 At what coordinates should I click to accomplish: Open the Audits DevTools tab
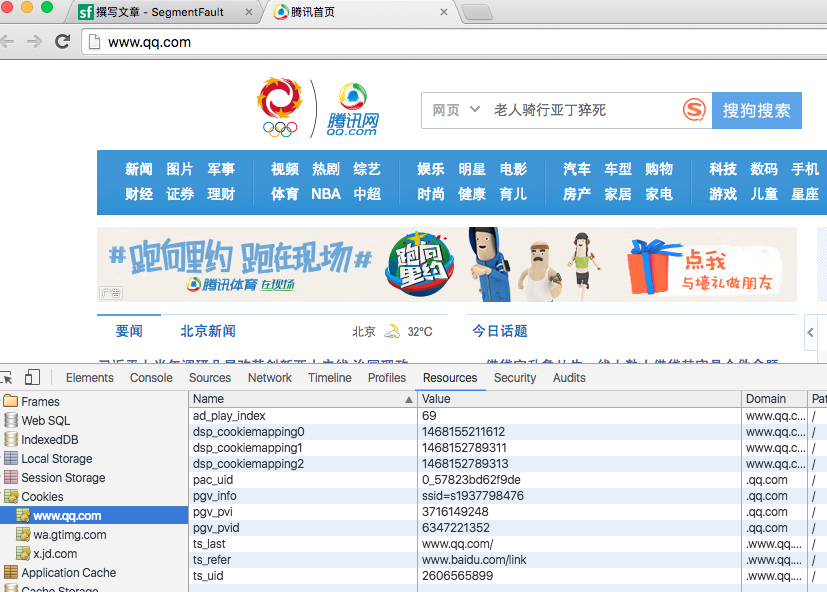pyautogui.click(x=569, y=378)
